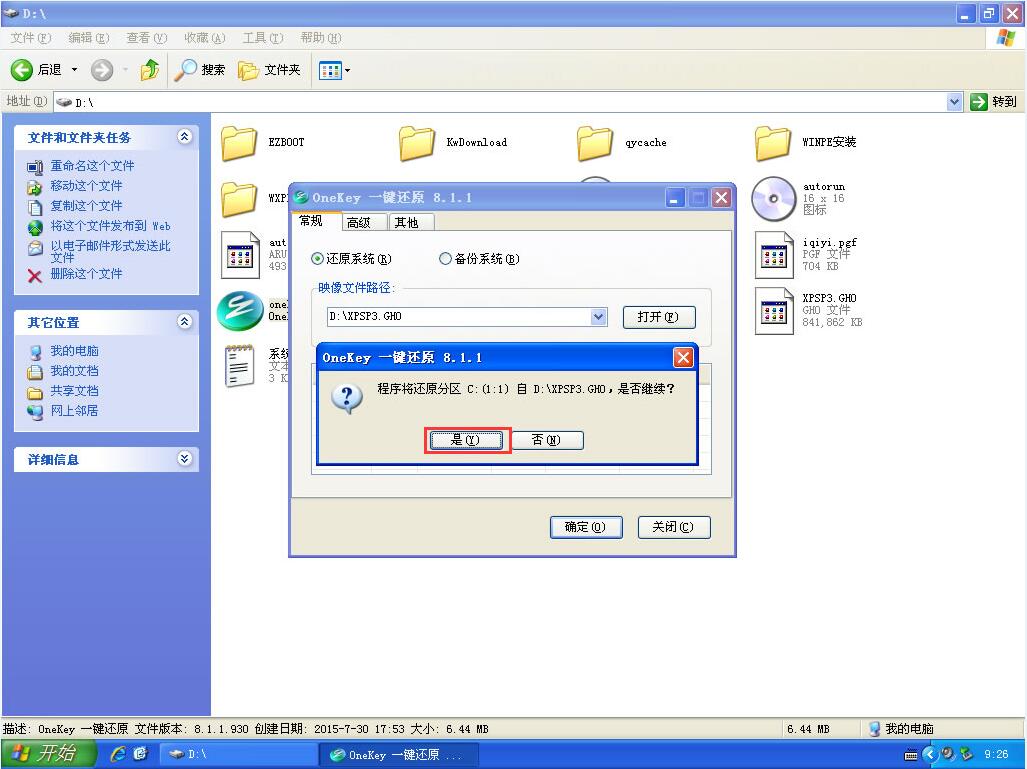Select the 备份系统 (Backup System) radio button
This screenshot has width=1027, height=769.
tap(445, 258)
